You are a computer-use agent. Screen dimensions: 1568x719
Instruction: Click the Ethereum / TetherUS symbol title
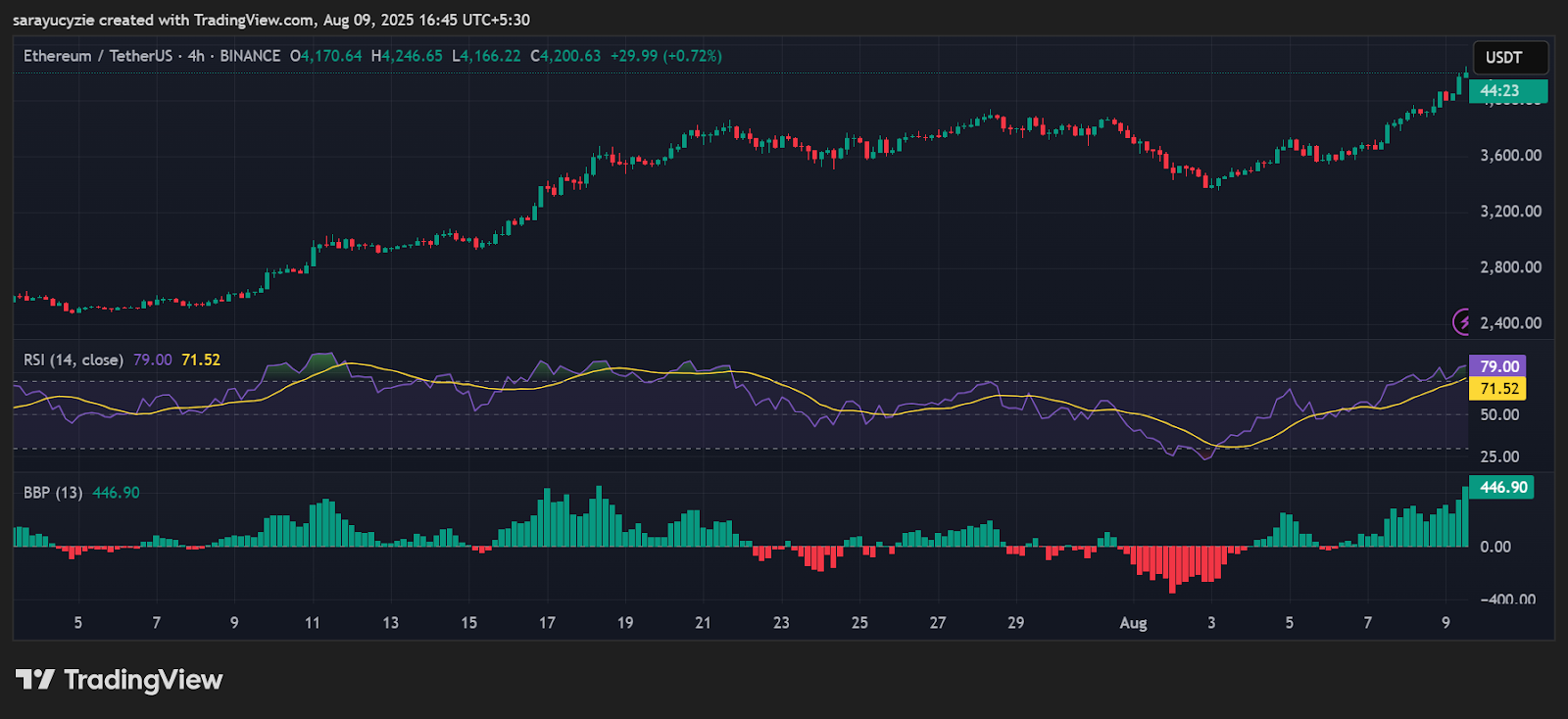pyautogui.click(x=99, y=56)
